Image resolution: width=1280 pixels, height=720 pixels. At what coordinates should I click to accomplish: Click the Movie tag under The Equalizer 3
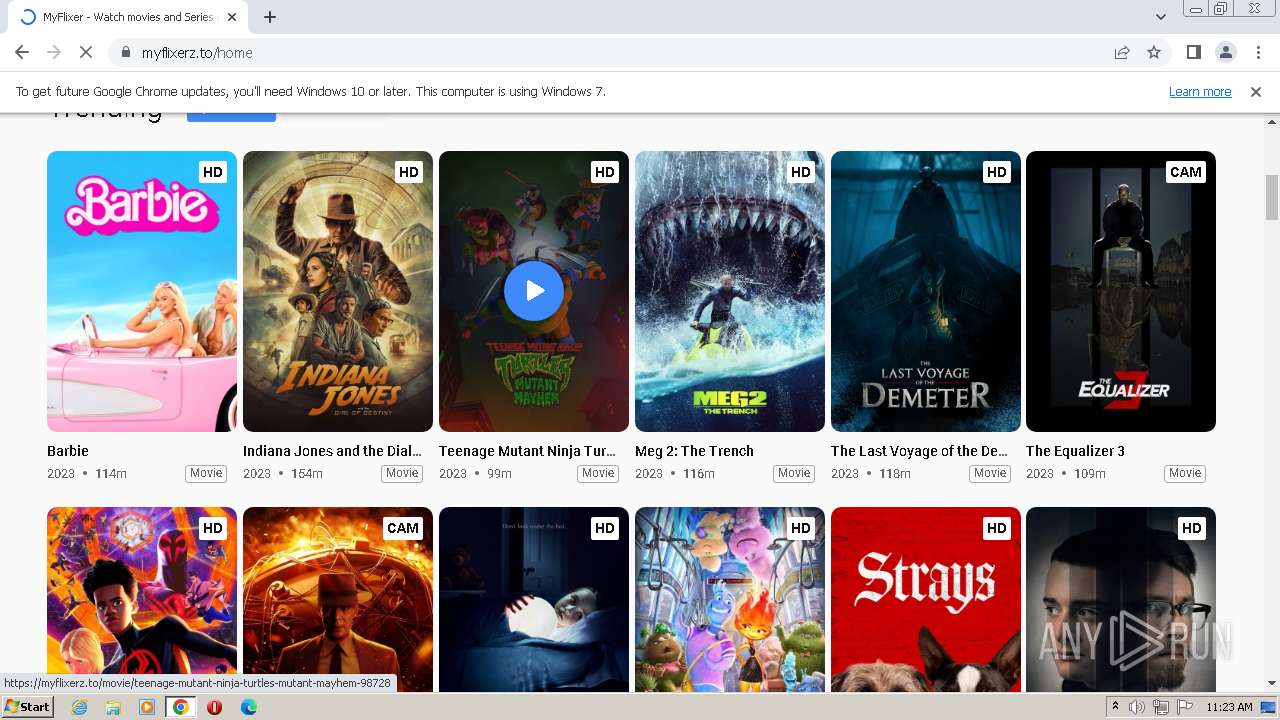(1185, 473)
